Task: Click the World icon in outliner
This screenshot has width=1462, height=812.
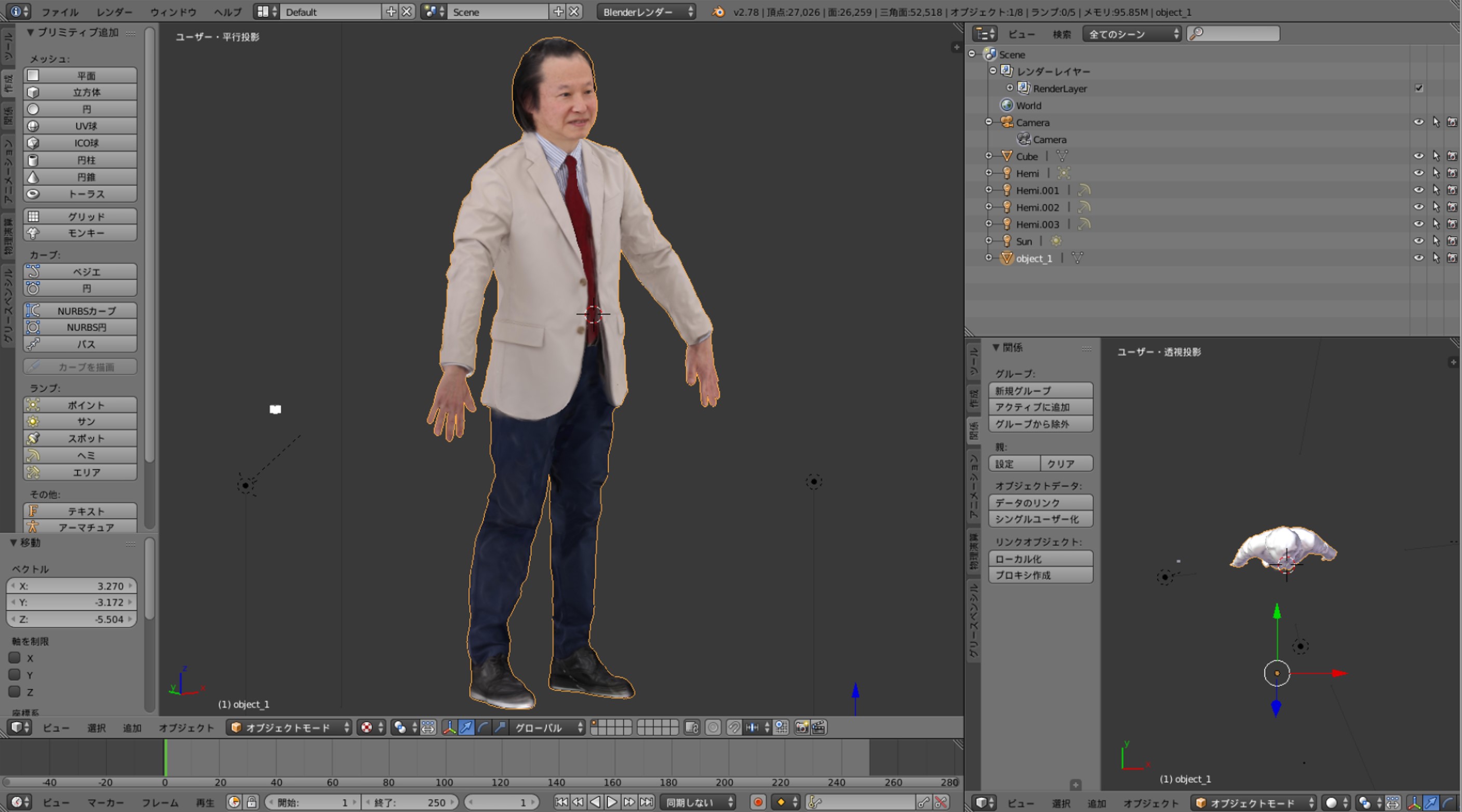Action: (1007, 105)
